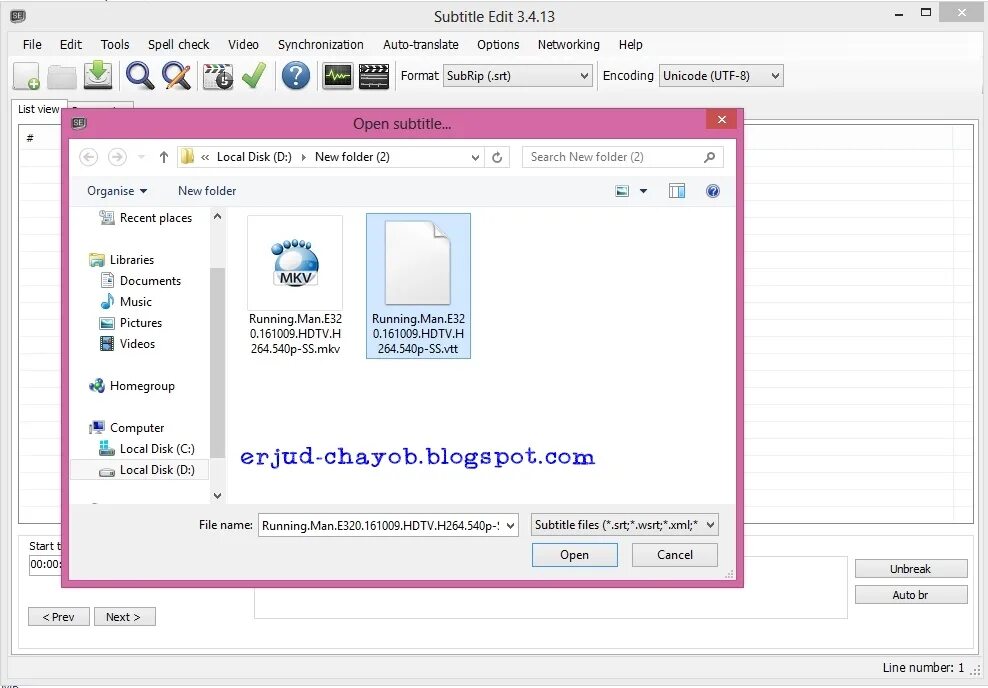Click the New folder button

[207, 191]
